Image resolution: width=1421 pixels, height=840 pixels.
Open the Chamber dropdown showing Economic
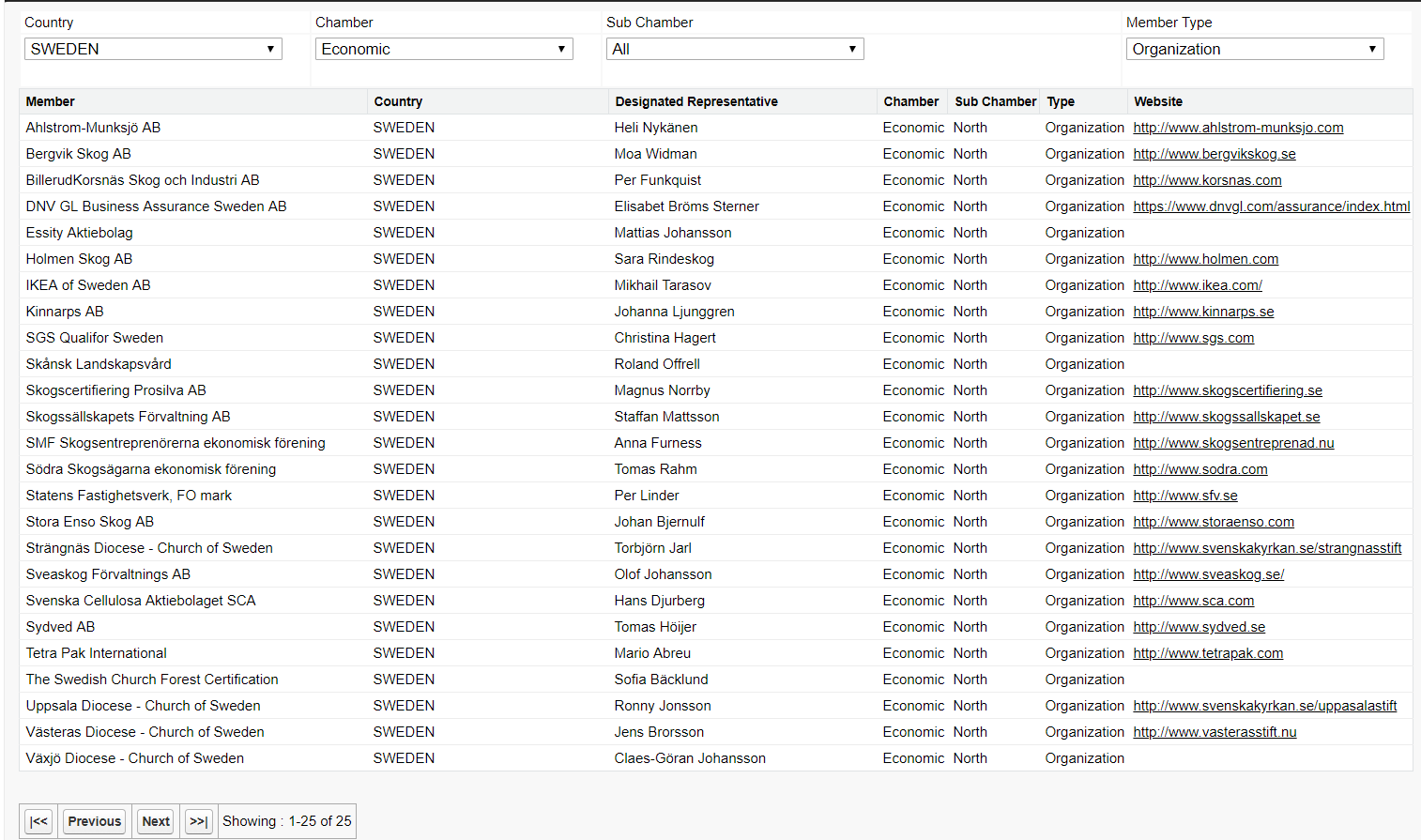tap(444, 49)
